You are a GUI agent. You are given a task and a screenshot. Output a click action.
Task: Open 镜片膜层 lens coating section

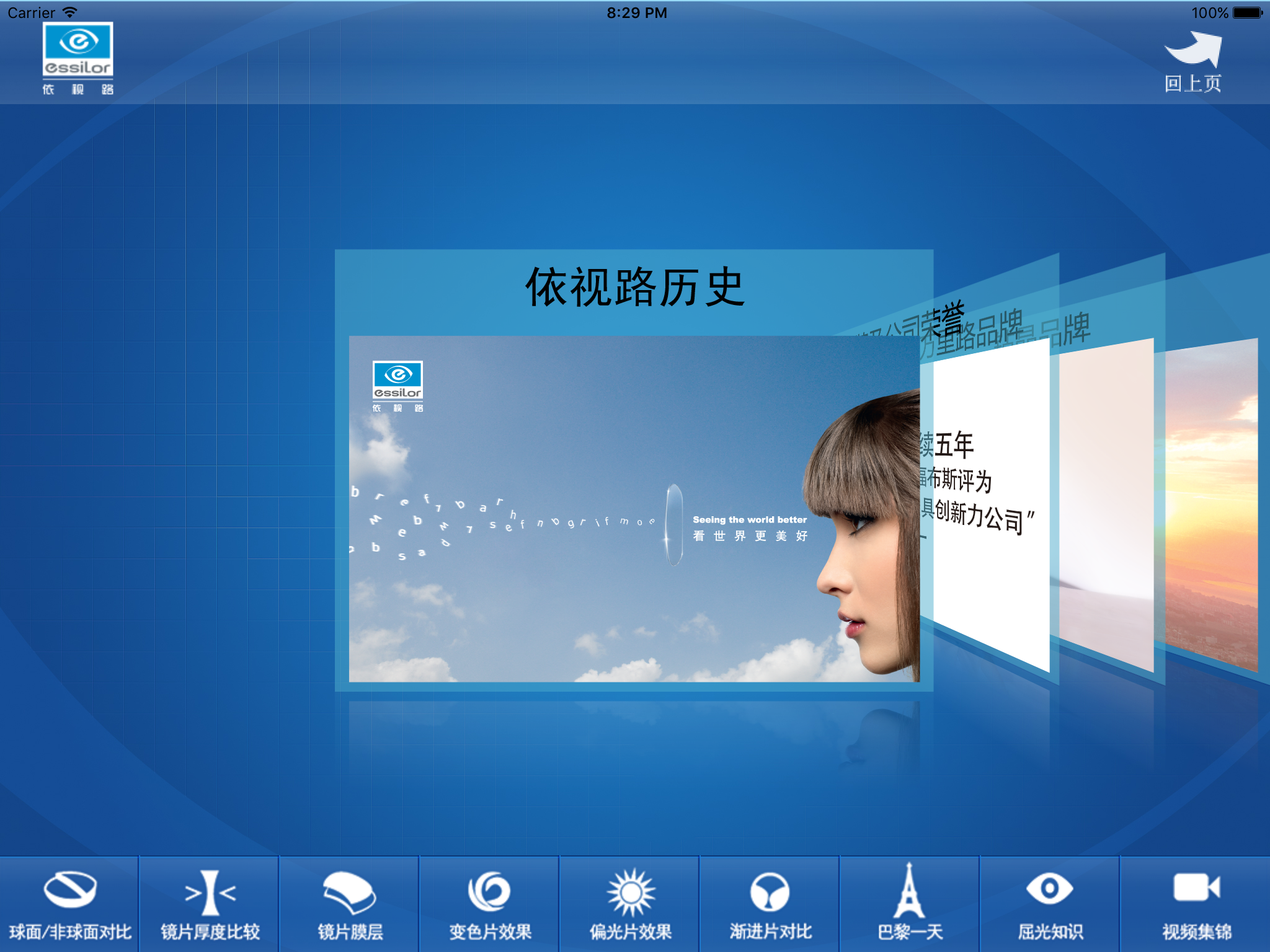pyautogui.click(x=350, y=905)
